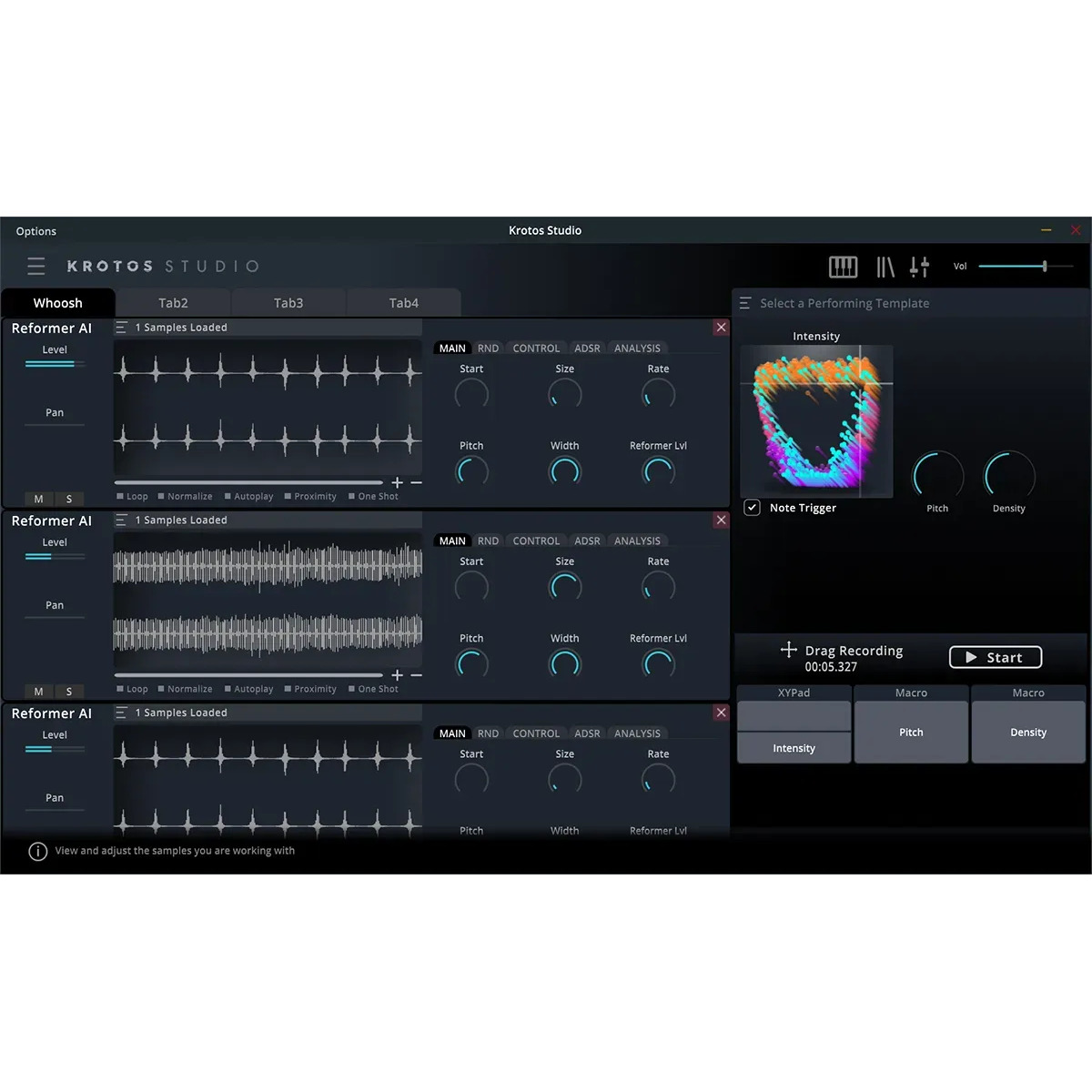Image resolution: width=1092 pixels, height=1092 pixels.
Task: Open the Performing Template panel menu icon
Action: click(744, 303)
